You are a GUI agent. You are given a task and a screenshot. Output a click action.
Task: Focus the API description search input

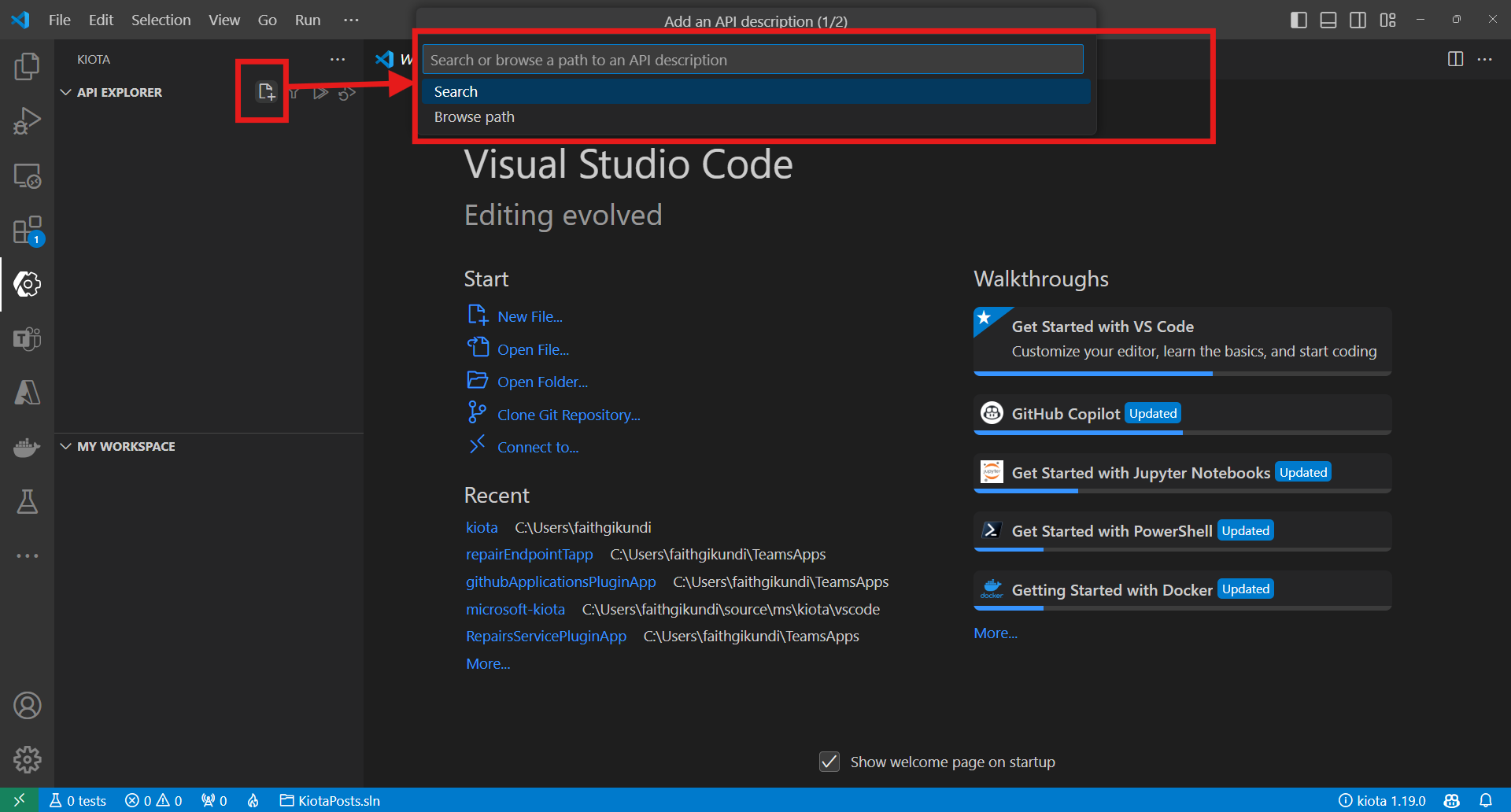click(x=752, y=60)
